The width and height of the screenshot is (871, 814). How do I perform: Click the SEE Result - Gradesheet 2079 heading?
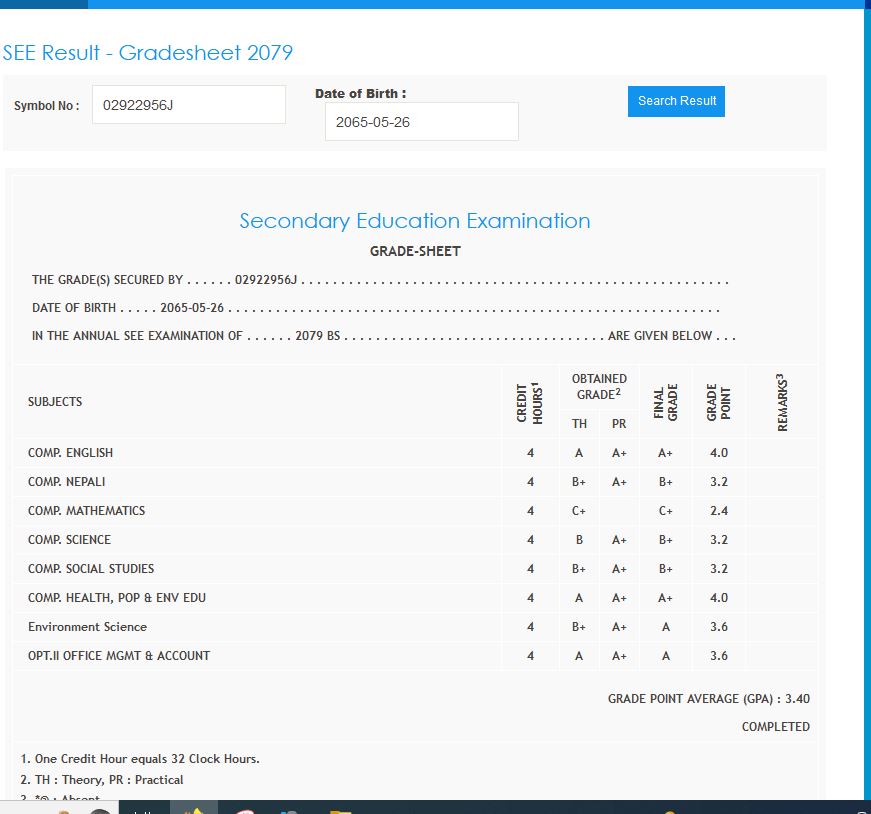point(148,53)
